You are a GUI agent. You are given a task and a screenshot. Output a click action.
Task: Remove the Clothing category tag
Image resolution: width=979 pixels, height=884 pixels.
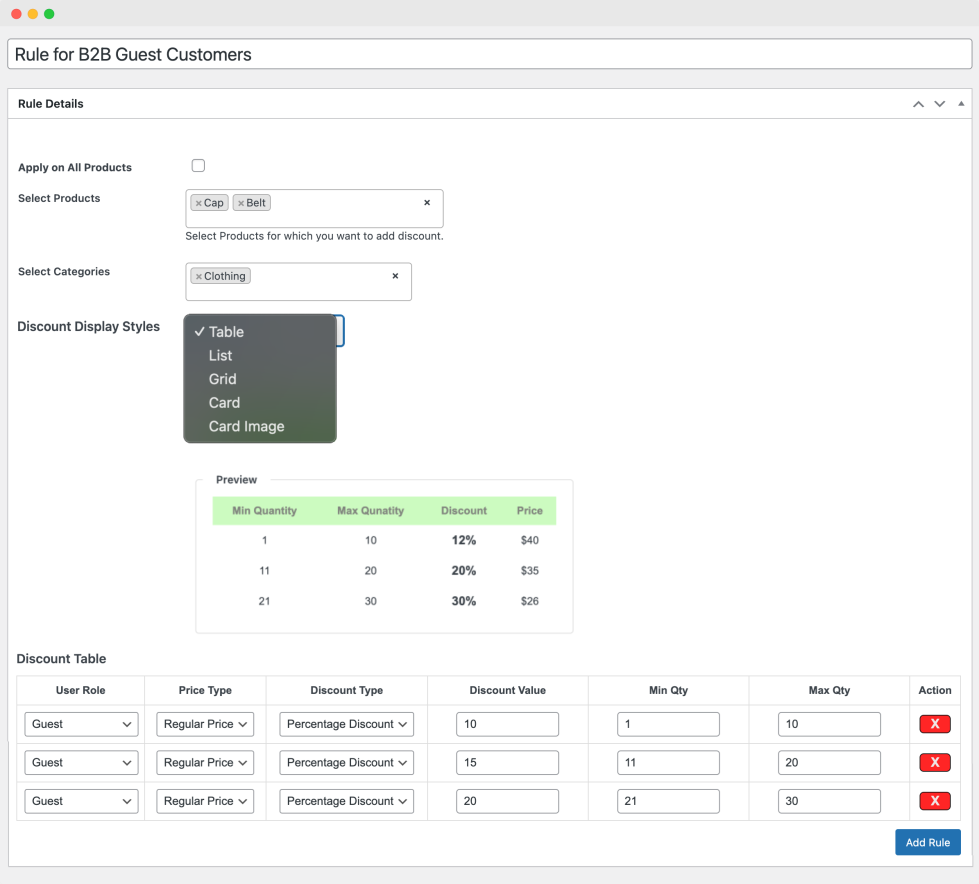(x=199, y=277)
